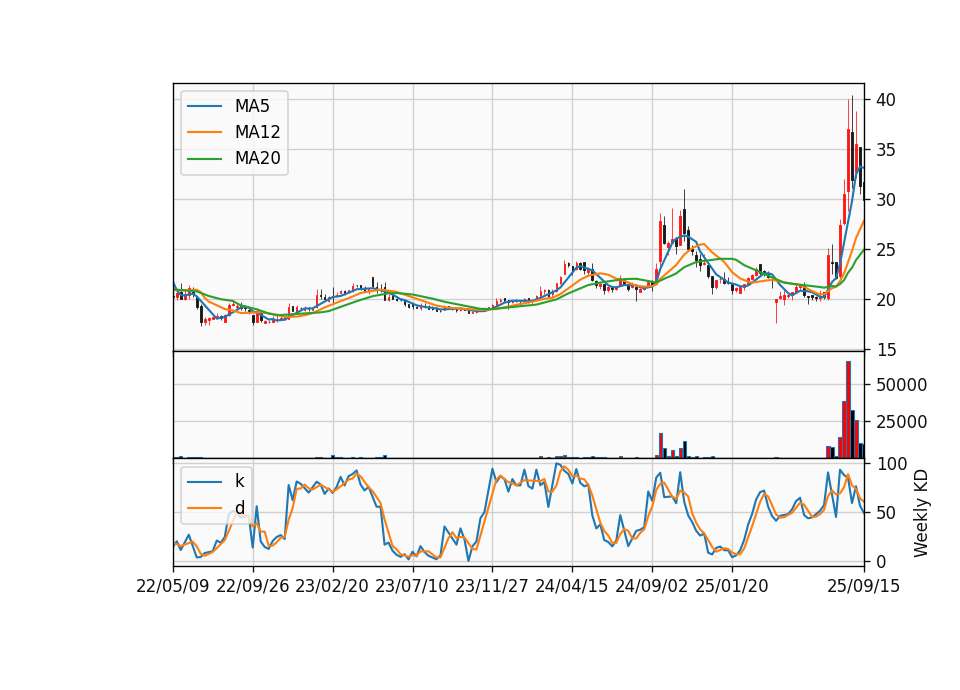The width and height of the screenshot is (960, 690).
Task: Click the volume axis value 50000
Action: pyautogui.click(x=901, y=385)
